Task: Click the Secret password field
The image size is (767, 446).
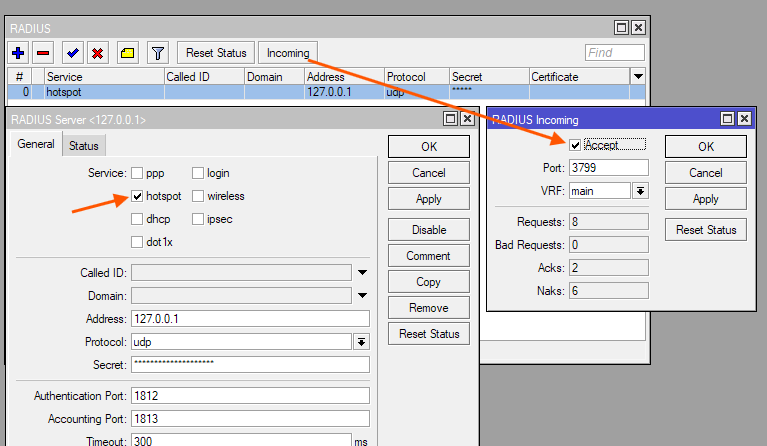Action: coord(250,365)
